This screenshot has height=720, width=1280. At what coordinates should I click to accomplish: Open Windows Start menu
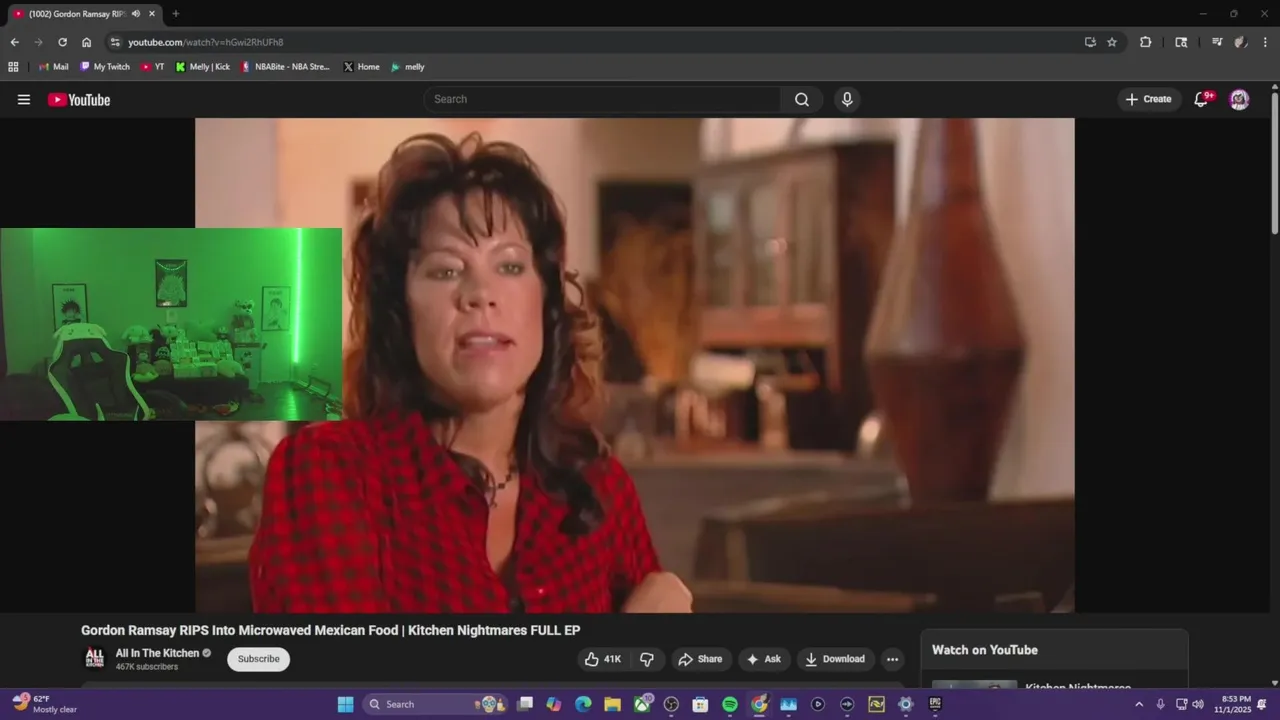click(x=345, y=704)
